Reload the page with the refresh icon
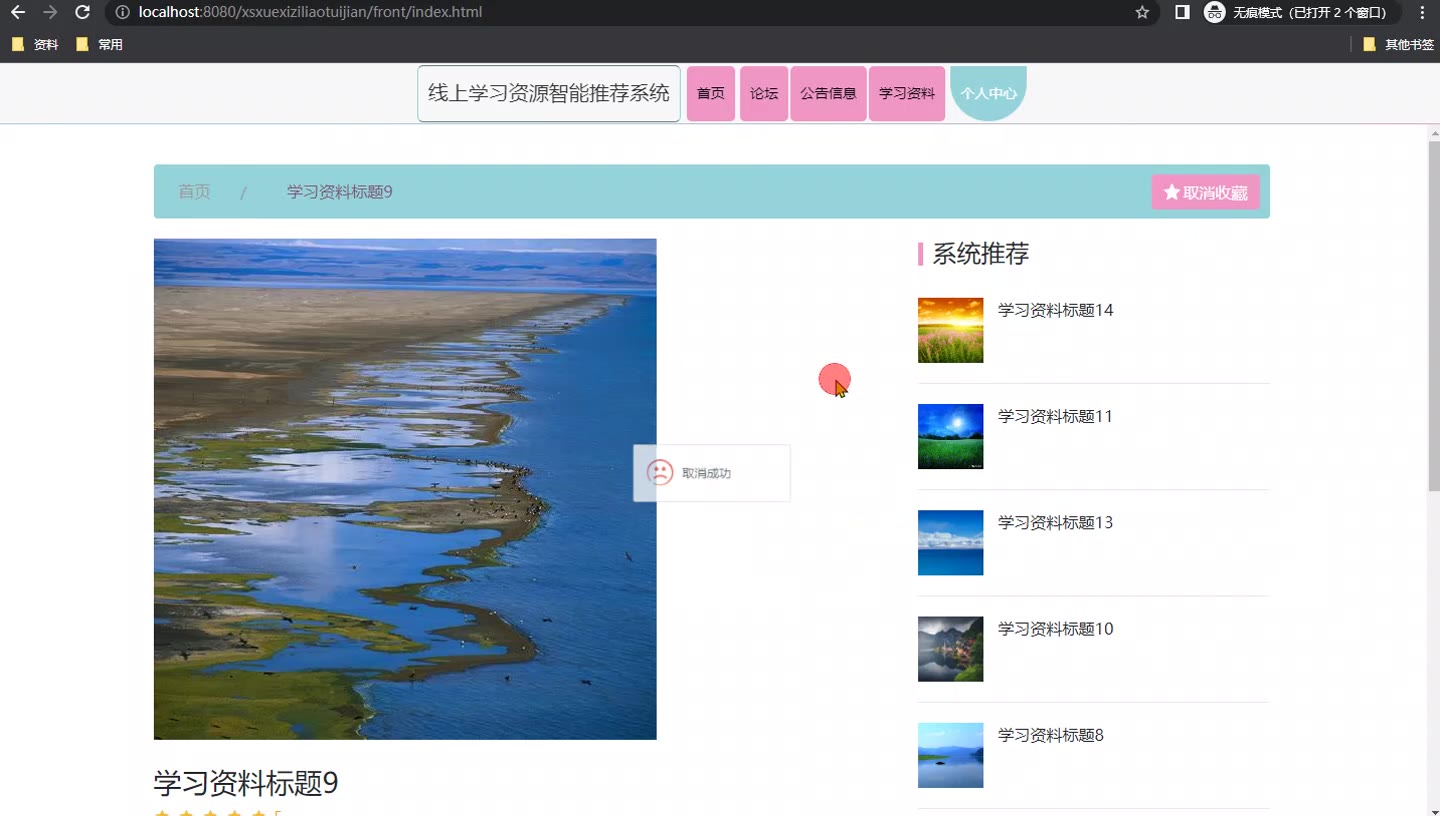Screen dimensions: 1440x816 pos(83,13)
